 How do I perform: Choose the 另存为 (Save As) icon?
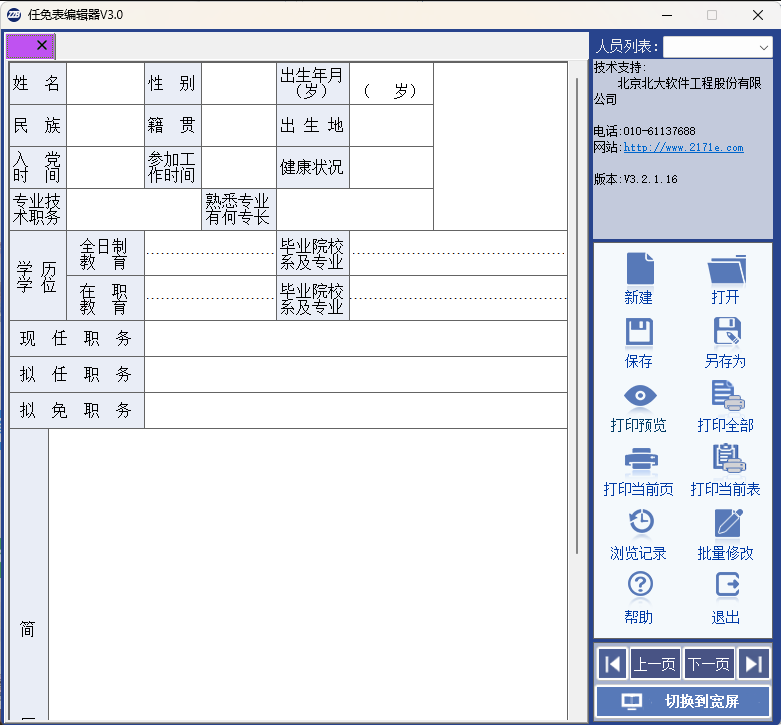pyautogui.click(x=727, y=331)
